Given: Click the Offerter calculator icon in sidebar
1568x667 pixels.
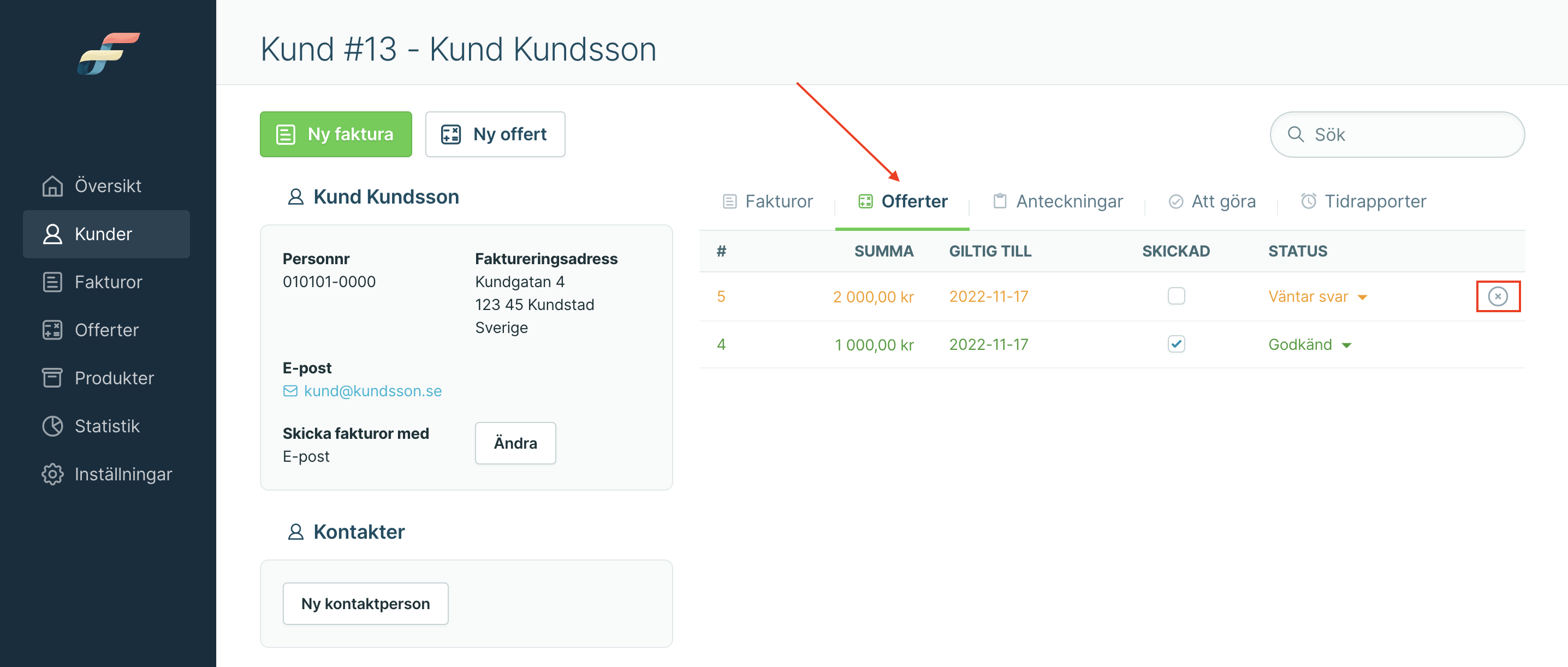Looking at the screenshot, I should (x=52, y=330).
